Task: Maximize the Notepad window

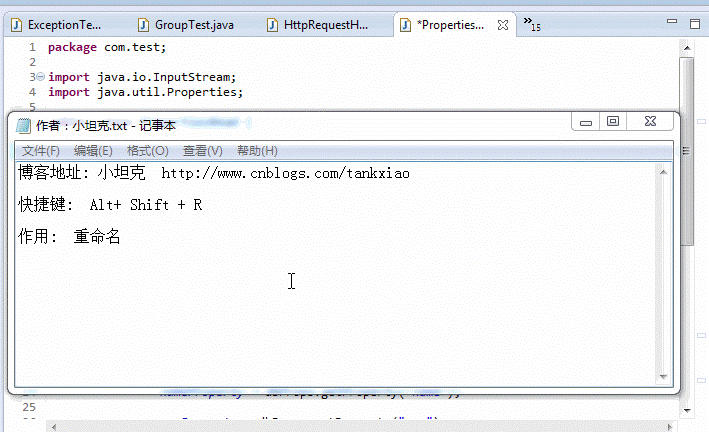Action: pos(613,121)
